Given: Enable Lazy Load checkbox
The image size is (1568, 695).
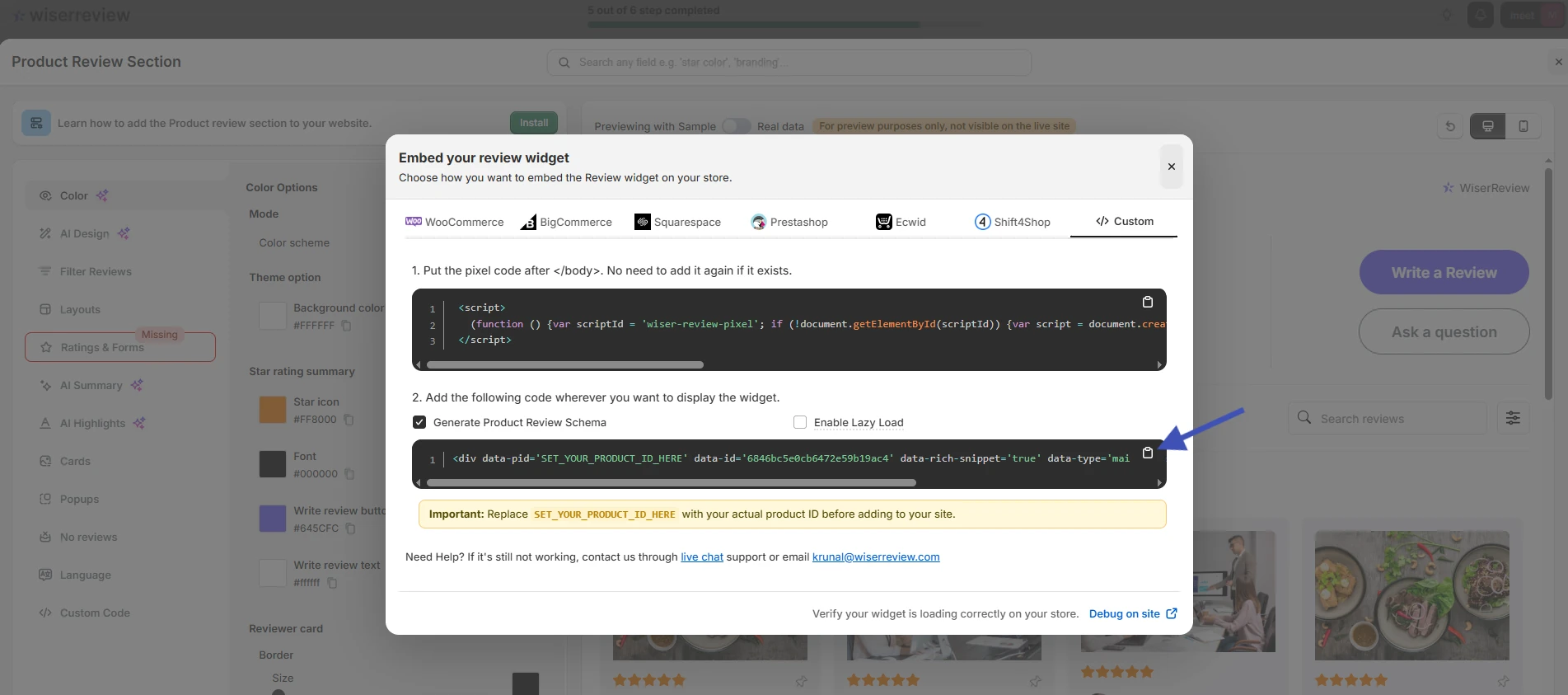Looking at the screenshot, I should [x=799, y=422].
